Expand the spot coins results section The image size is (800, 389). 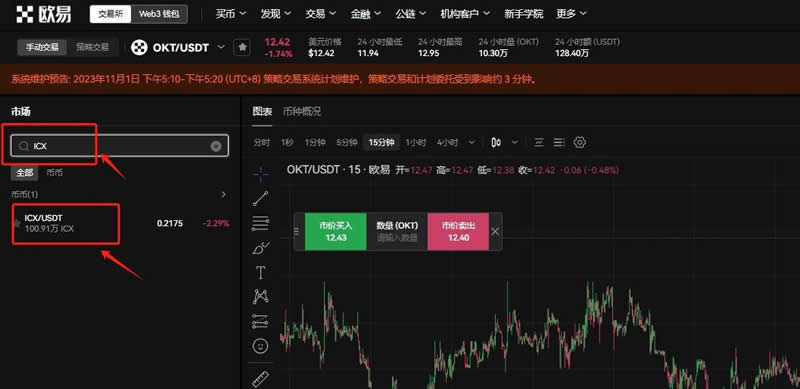223,194
